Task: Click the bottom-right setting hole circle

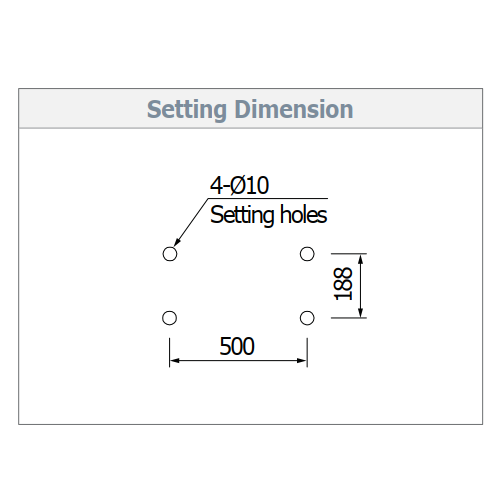Action: (x=307, y=318)
